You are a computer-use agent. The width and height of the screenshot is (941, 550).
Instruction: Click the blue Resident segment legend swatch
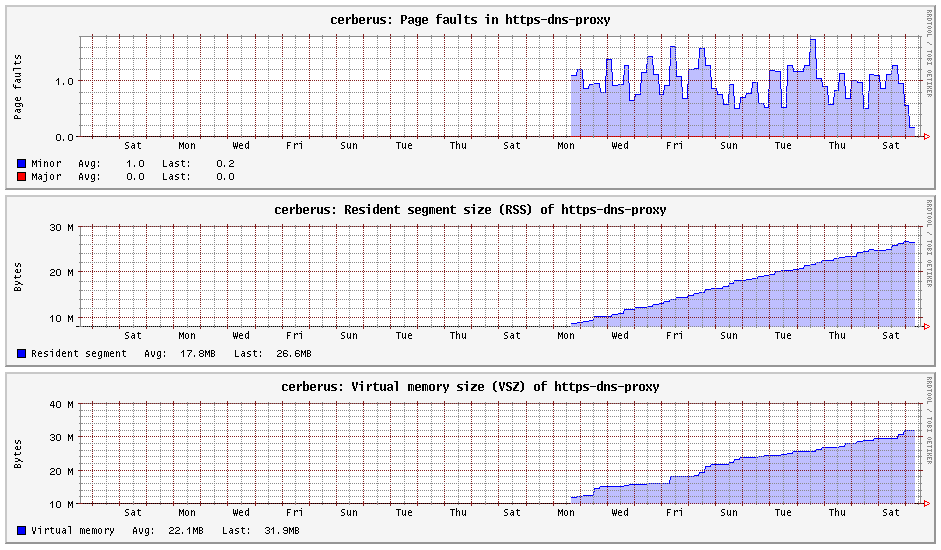coord(22,354)
